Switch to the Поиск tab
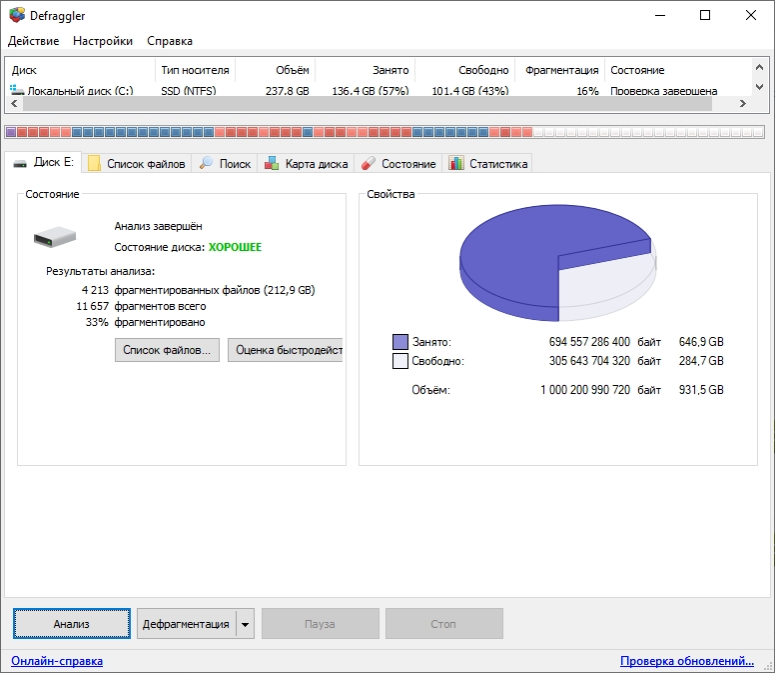This screenshot has width=775, height=673. click(225, 164)
